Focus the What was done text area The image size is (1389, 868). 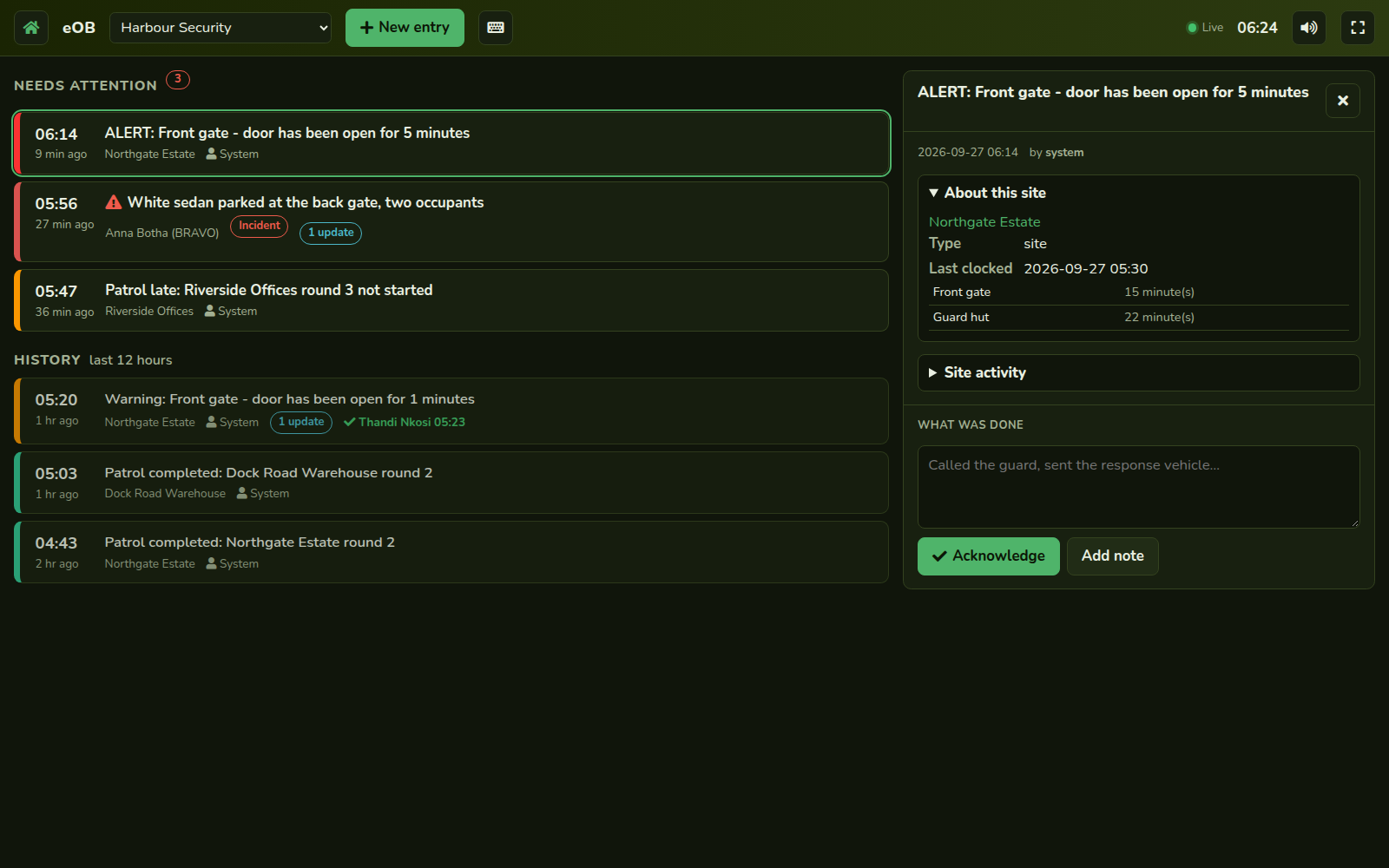pos(1139,487)
